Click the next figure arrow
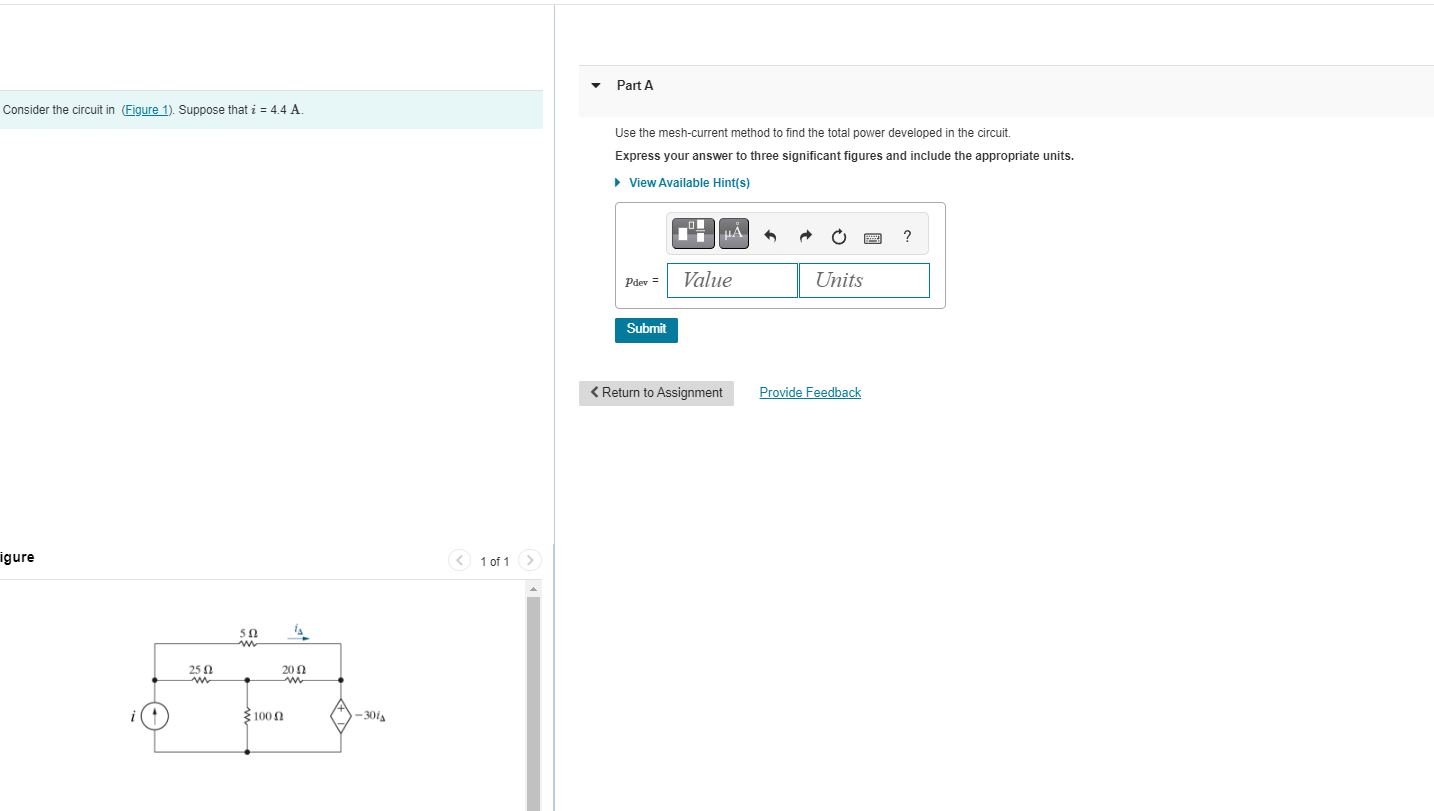1434x811 pixels. pyautogui.click(x=529, y=560)
